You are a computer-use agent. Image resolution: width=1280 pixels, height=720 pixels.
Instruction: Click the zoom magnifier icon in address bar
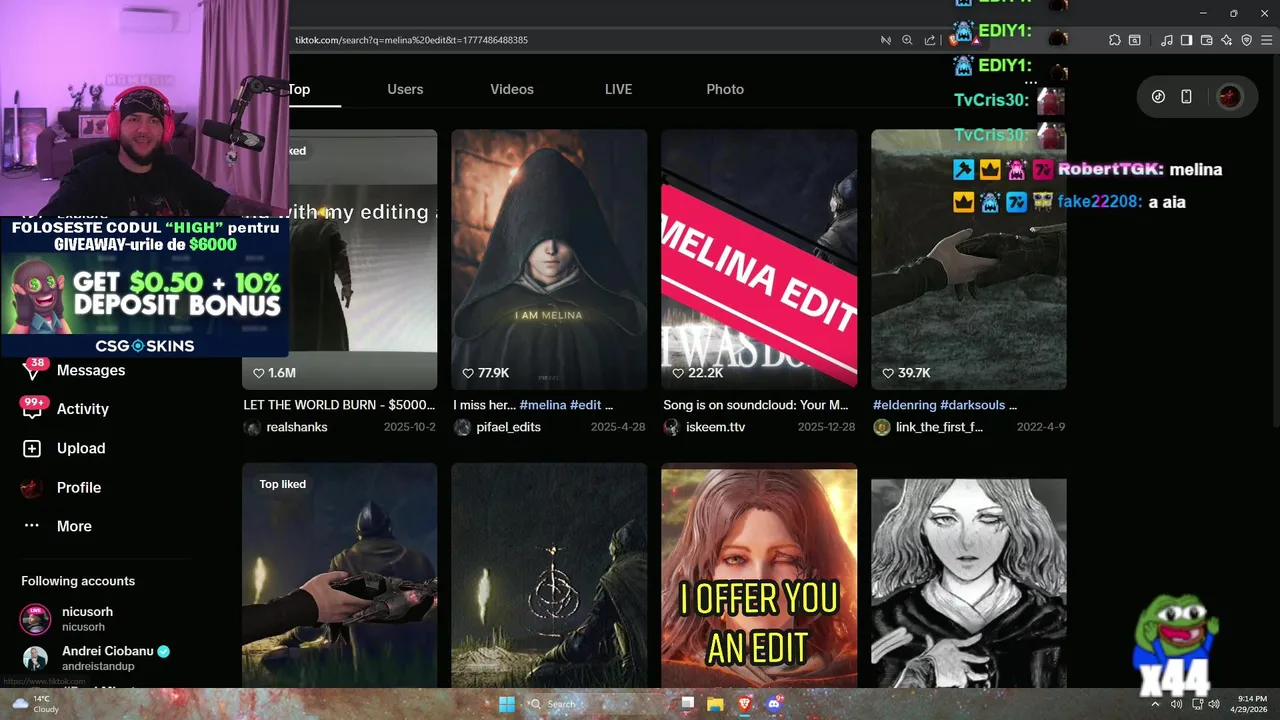(x=907, y=40)
